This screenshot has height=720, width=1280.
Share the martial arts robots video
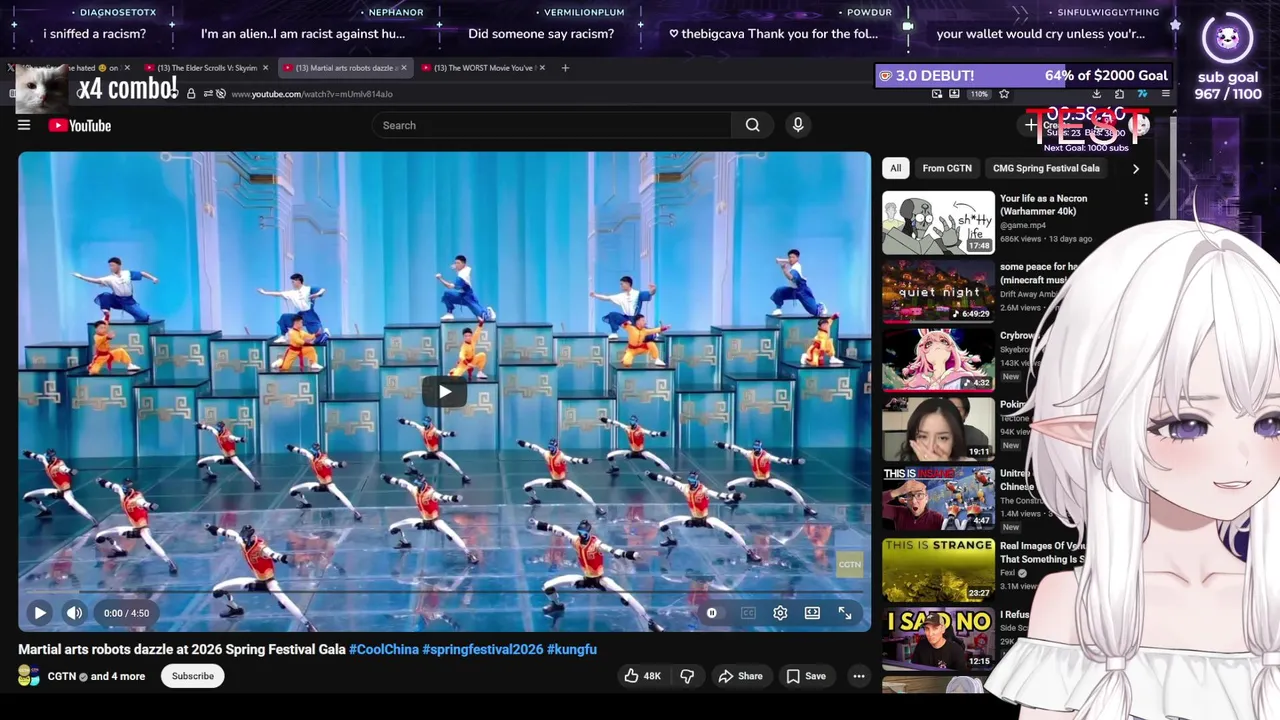pyautogui.click(x=740, y=676)
